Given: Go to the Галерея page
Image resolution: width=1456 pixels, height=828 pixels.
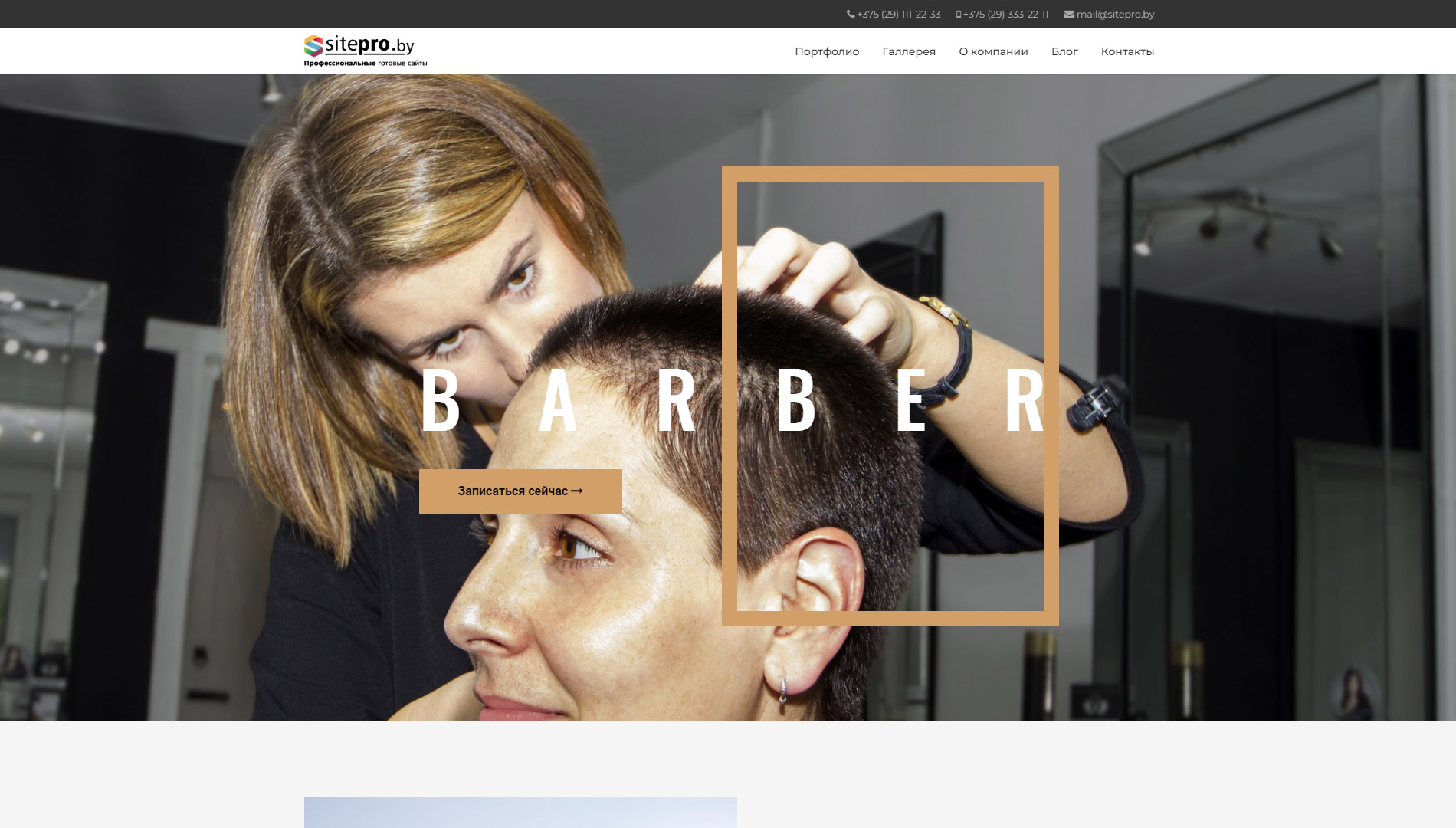Looking at the screenshot, I should (909, 51).
